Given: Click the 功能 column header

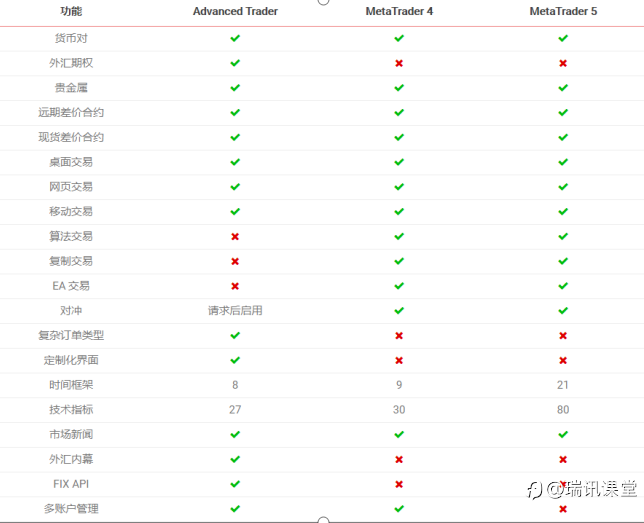Looking at the screenshot, I should point(71,12).
